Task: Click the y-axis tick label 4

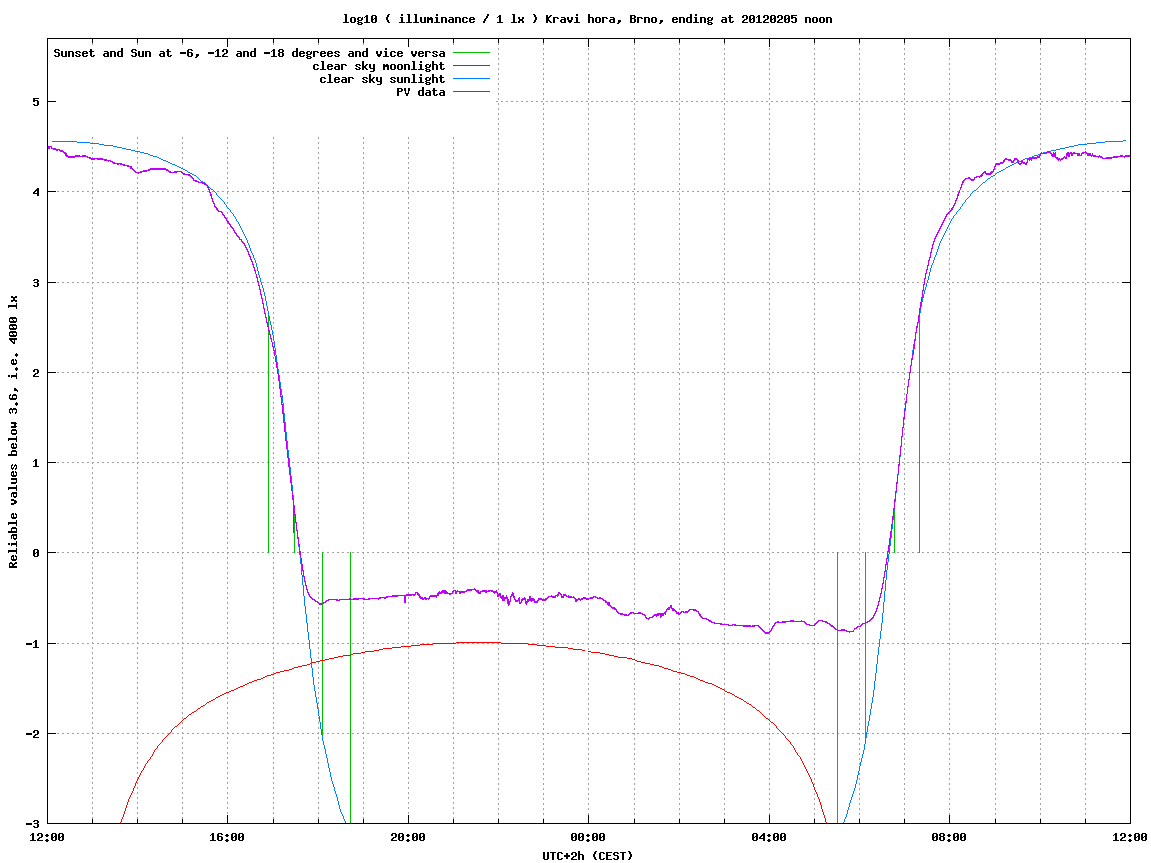Action: click(x=35, y=192)
